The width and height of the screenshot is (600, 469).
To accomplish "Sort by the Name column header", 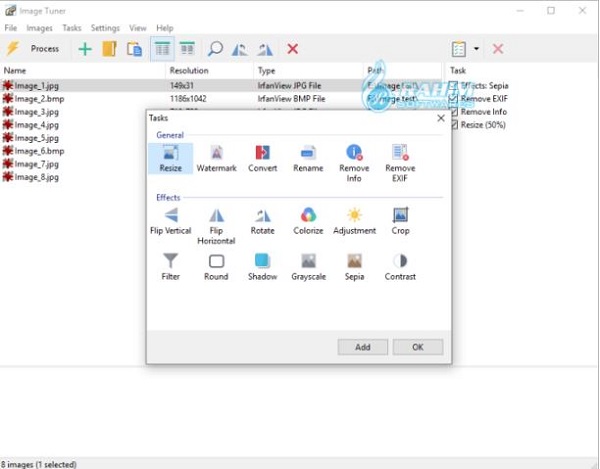I will tap(83, 71).
